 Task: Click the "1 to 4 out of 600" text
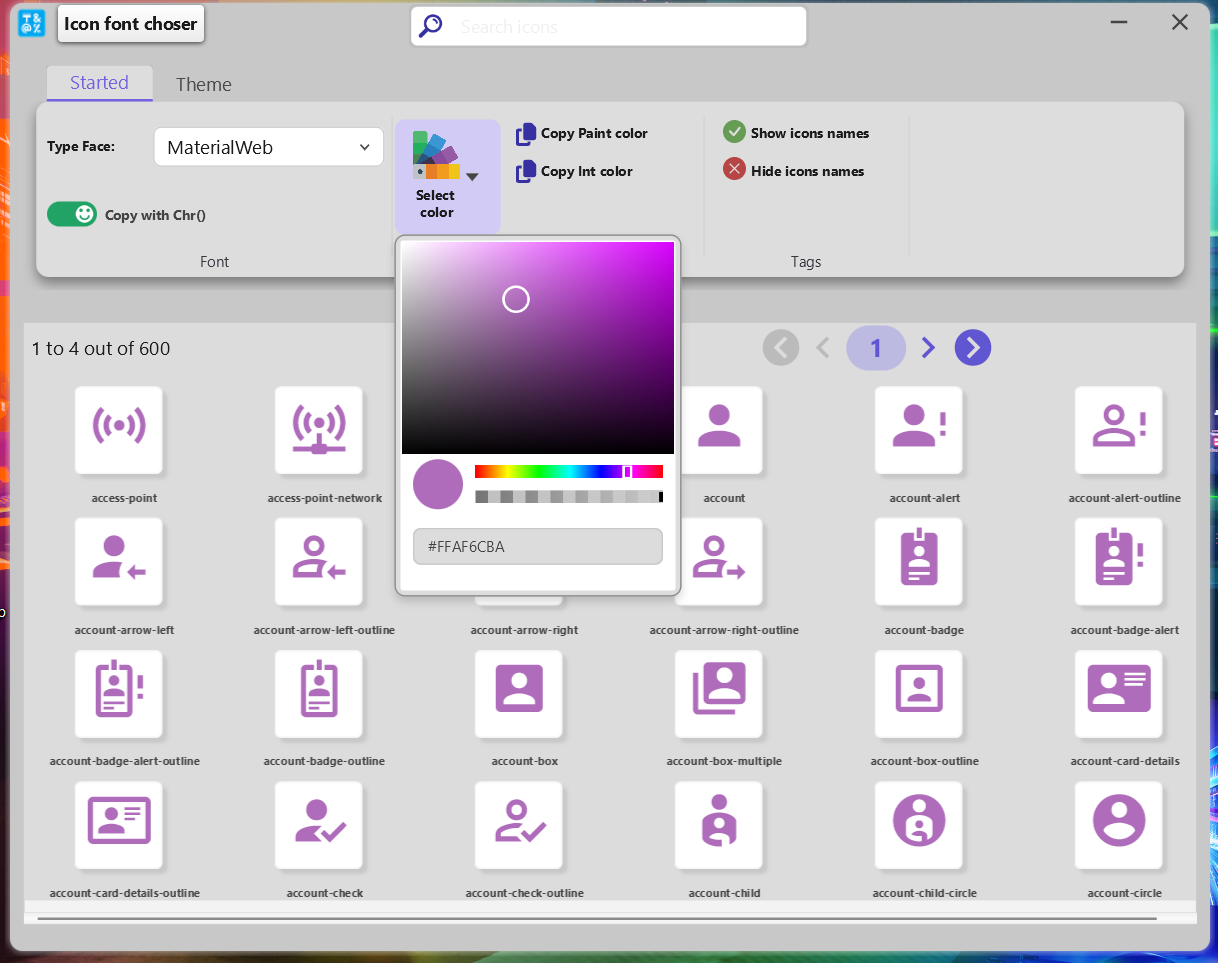[101, 349]
